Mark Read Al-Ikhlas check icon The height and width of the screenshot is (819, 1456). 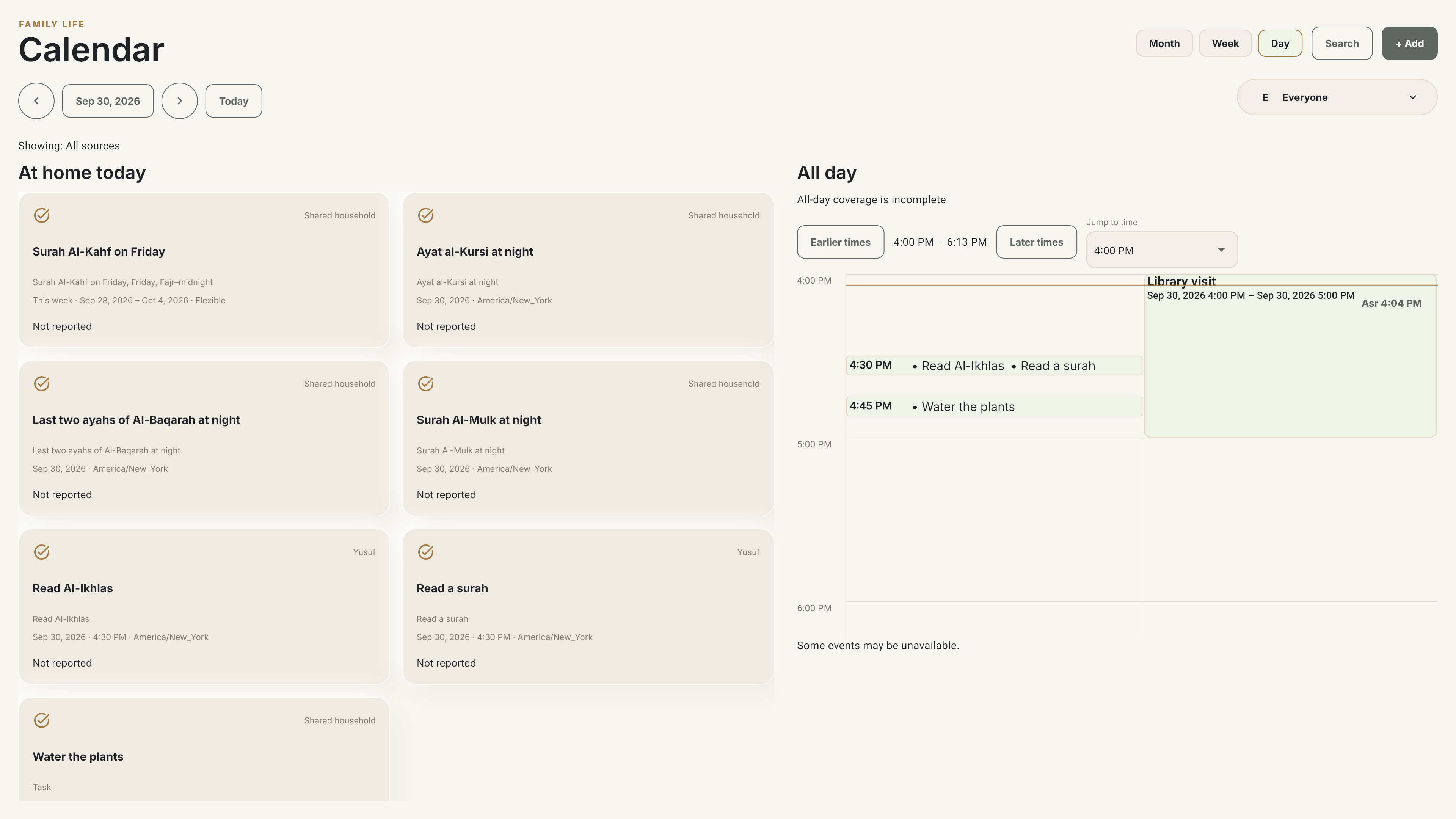tap(42, 552)
